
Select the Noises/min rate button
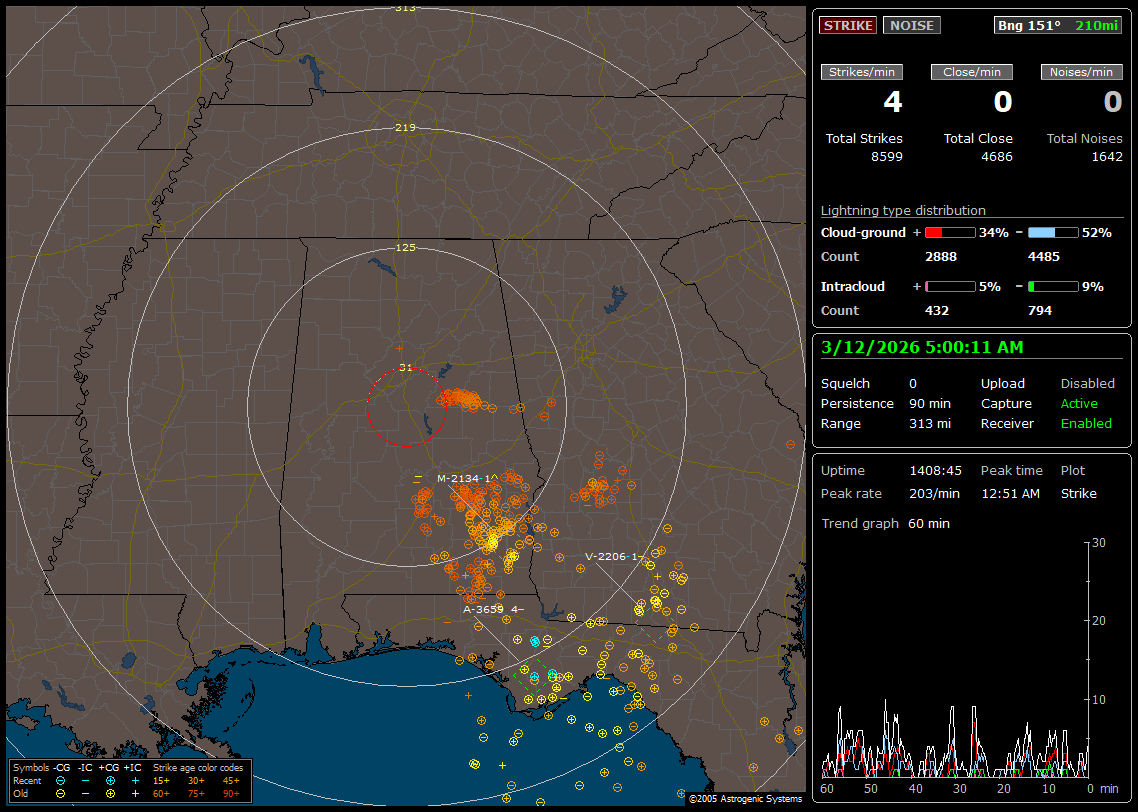1082,72
